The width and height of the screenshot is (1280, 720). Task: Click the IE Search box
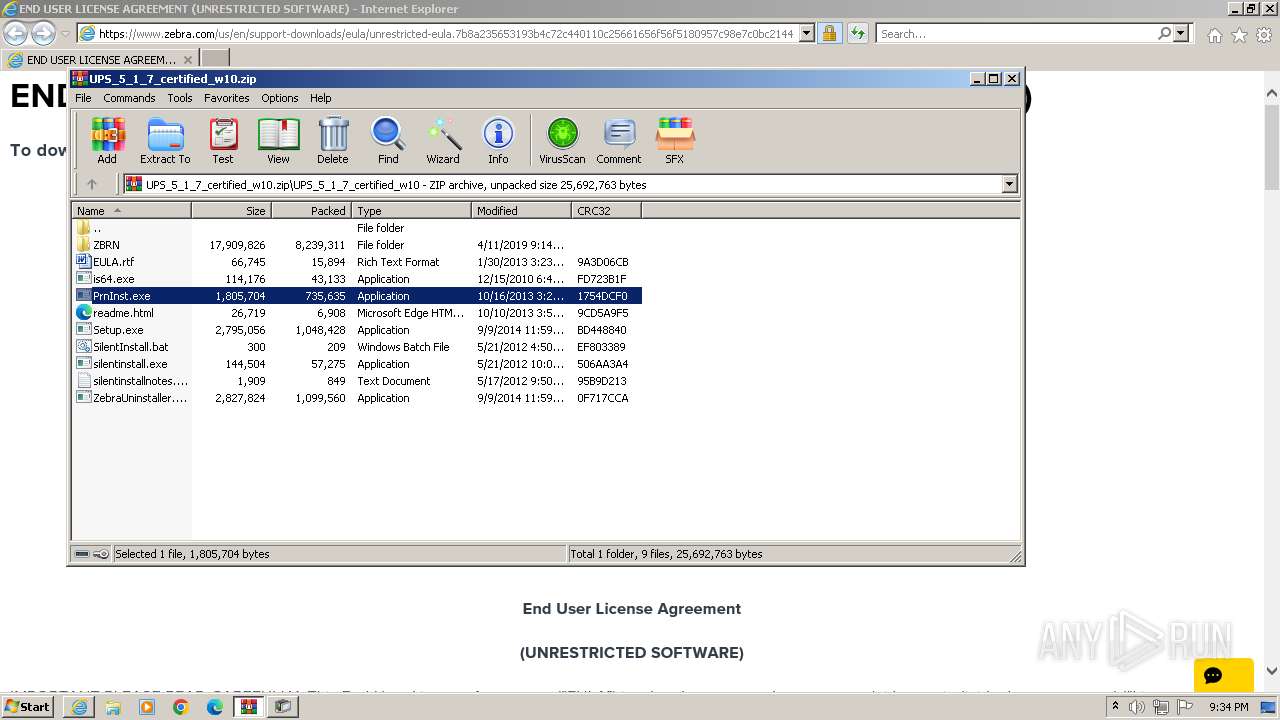tap(1015, 34)
